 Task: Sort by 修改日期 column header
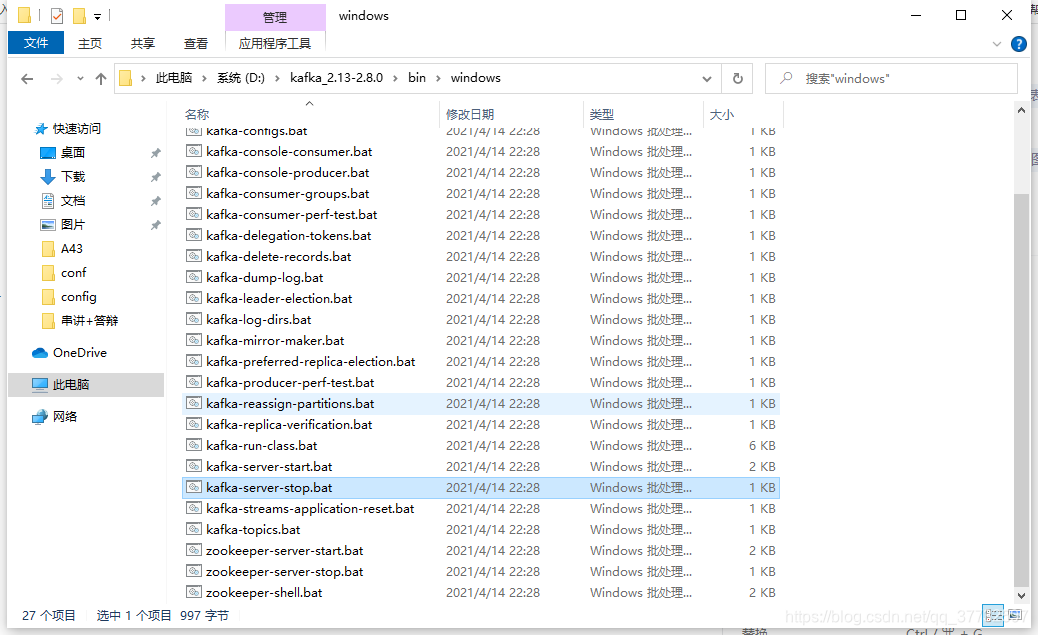point(470,115)
